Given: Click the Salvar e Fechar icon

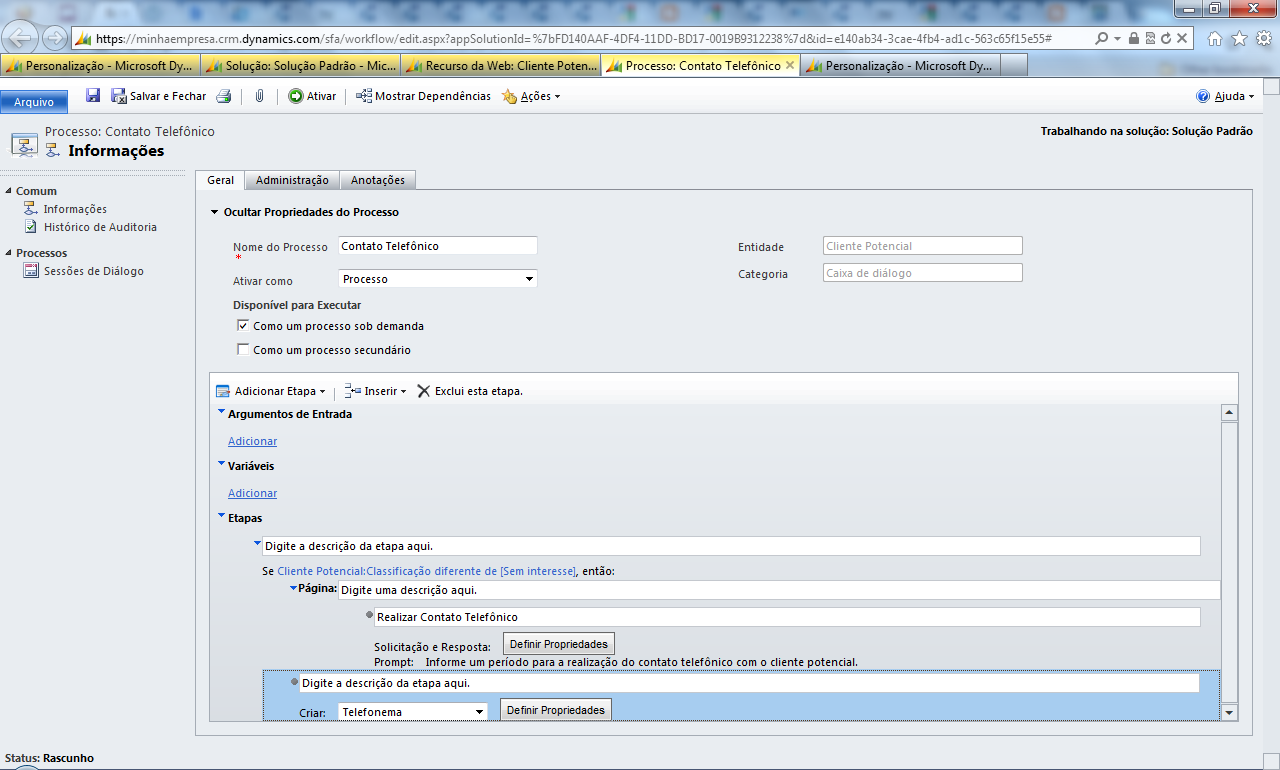Looking at the screenshot, I should 119,96.
